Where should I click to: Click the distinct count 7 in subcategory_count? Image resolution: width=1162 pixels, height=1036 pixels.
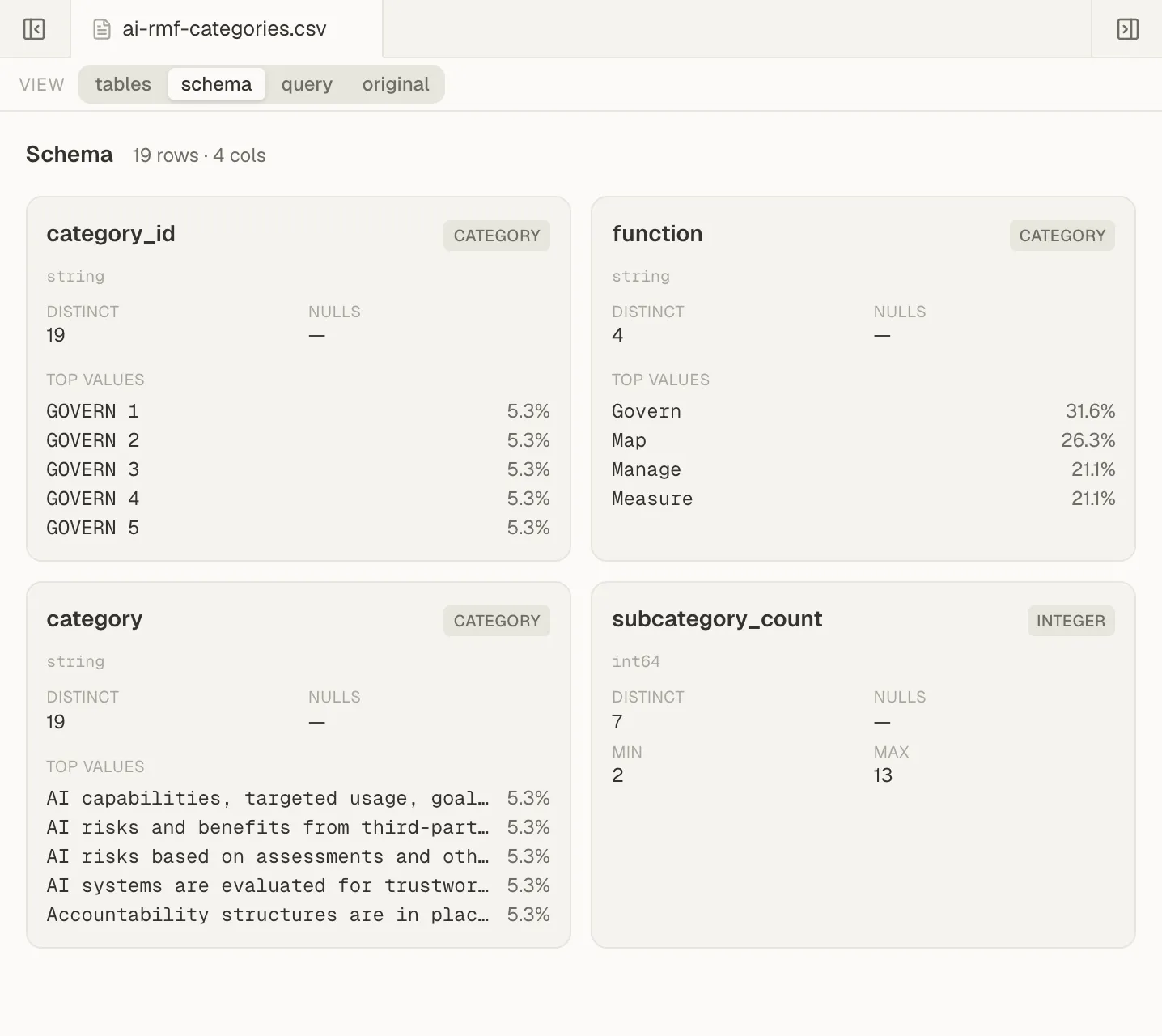click(617, 722)
